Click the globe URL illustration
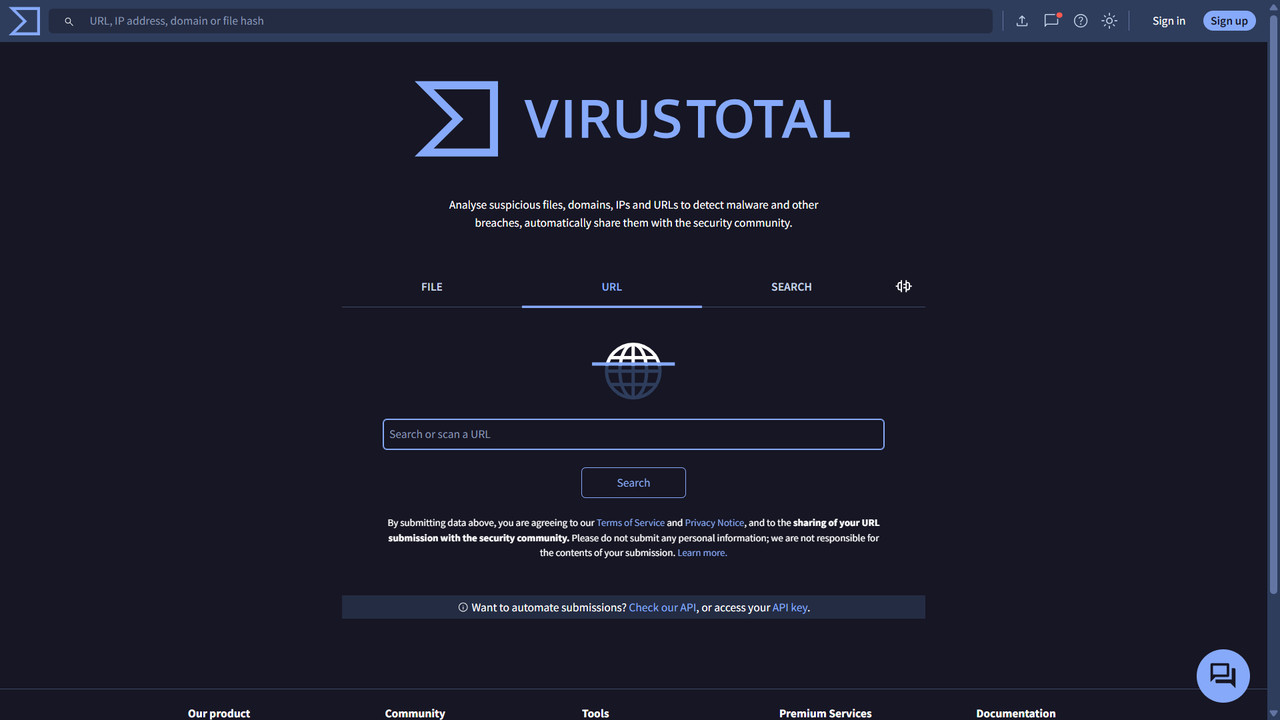Viewport: 1280px width, 720px height. [x=633, y=370]
